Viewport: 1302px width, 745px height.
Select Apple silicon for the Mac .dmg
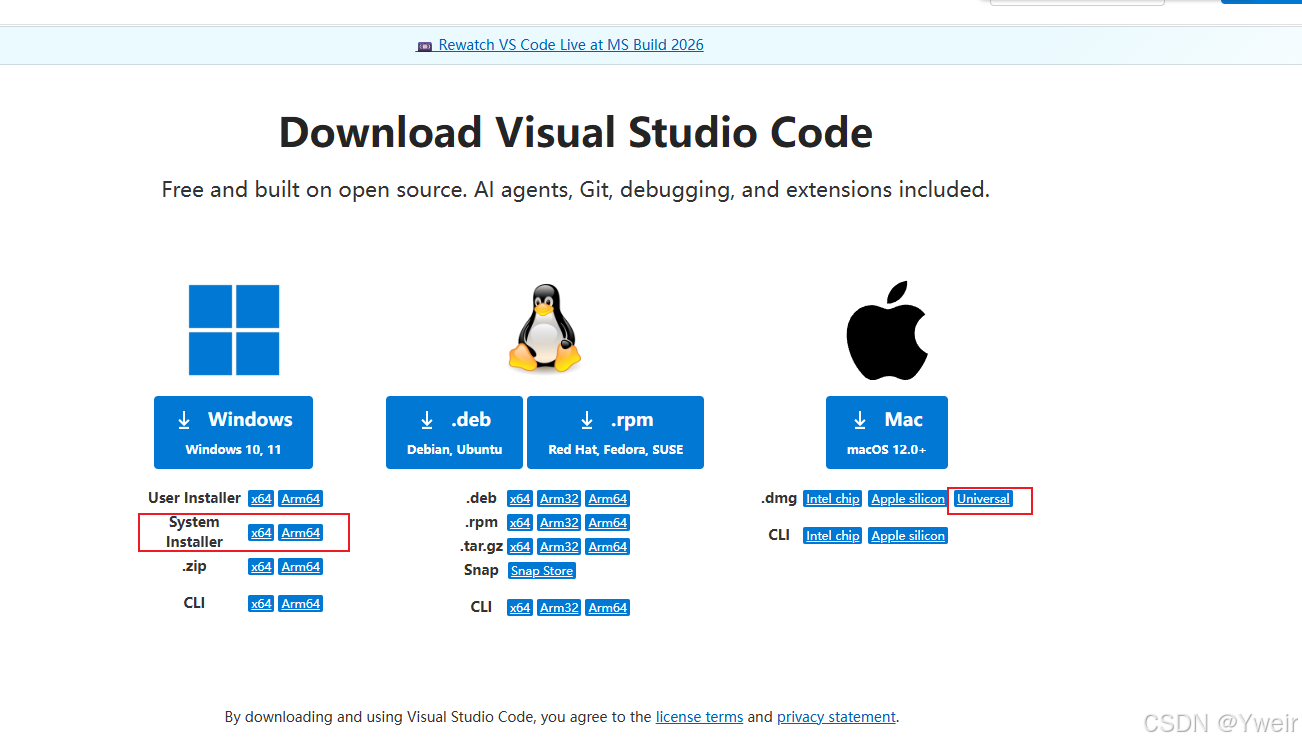[x=908, y=499]
